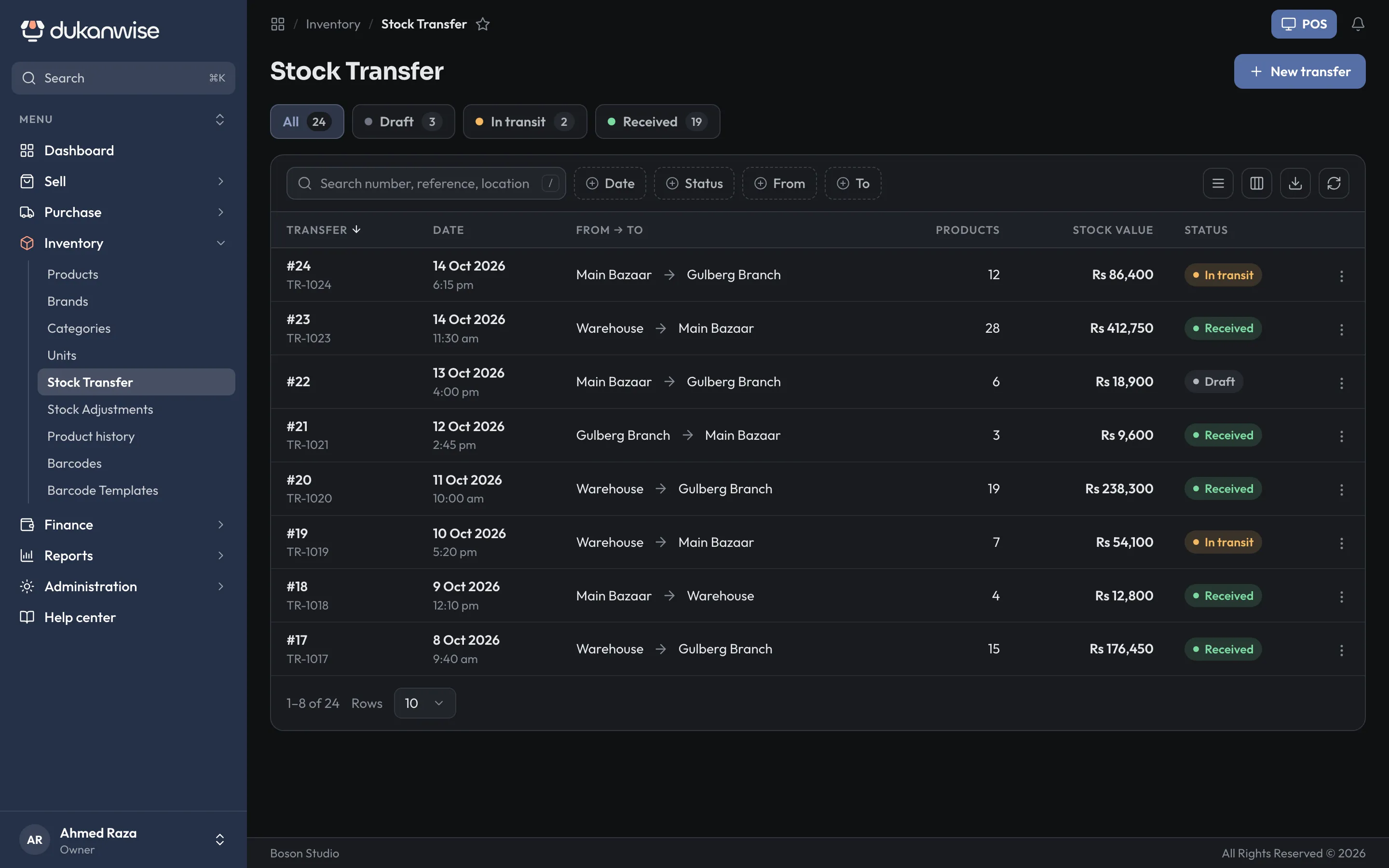The width and height of the screenshot is (1389, 868).
Task: Filter by the Draft tab
Action: [404, 122]
